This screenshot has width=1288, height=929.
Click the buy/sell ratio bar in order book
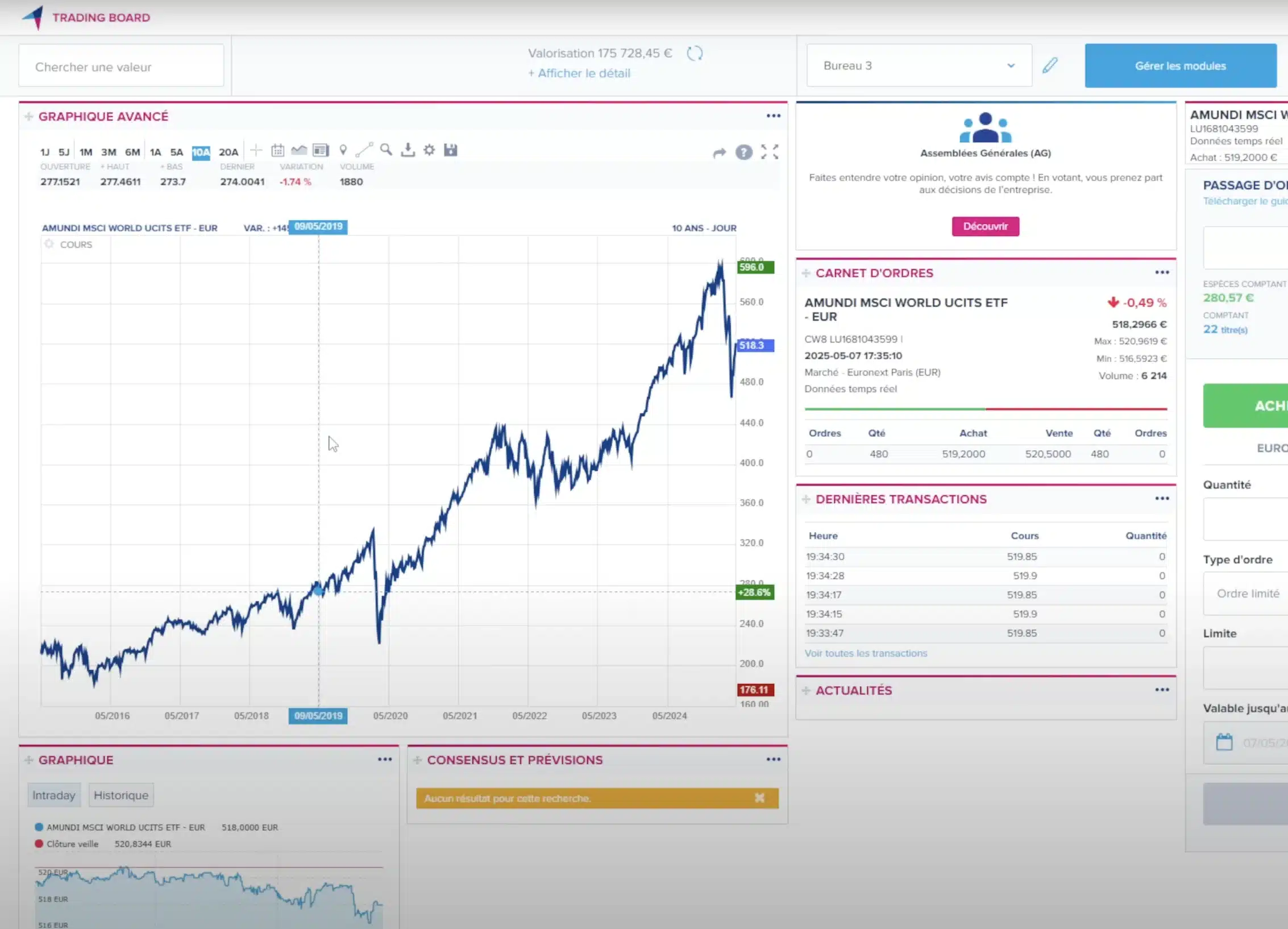click(x=986, y=409)
